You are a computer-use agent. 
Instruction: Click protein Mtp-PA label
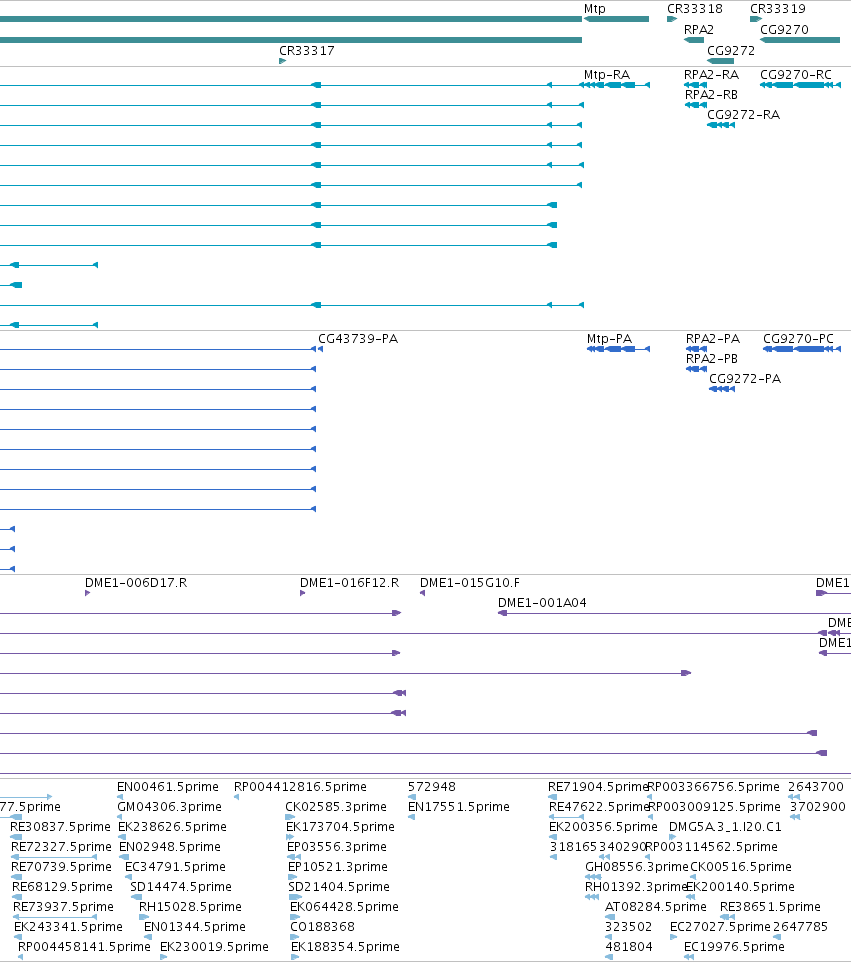pyautogui.click(x=609, y=339)
